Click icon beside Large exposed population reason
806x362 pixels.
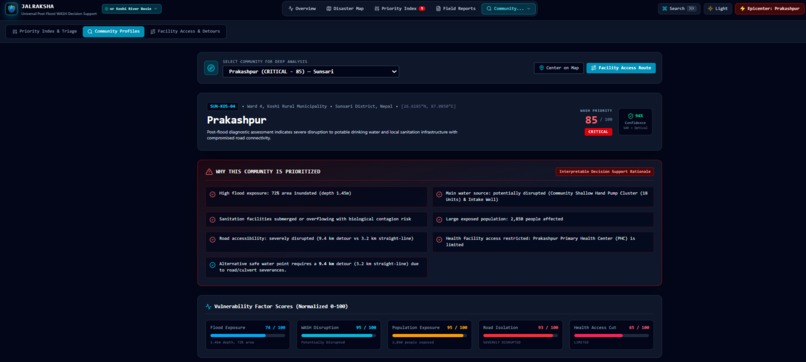click(x=439, y=220)
